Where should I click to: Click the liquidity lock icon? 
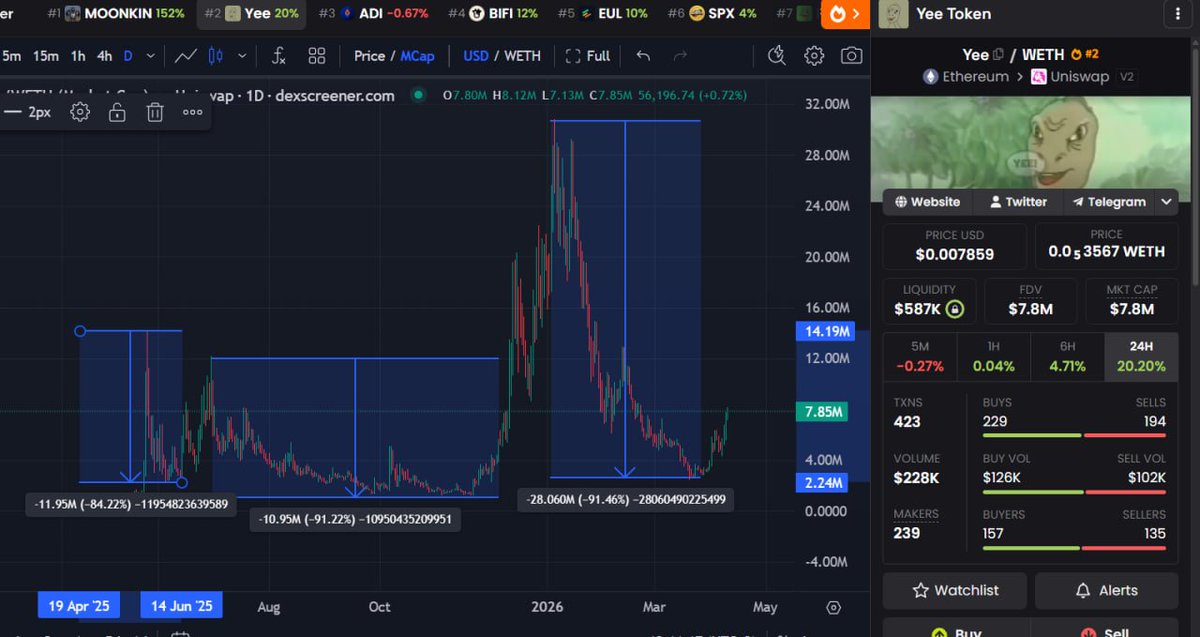pyautogui.click(x=954, y=309)
